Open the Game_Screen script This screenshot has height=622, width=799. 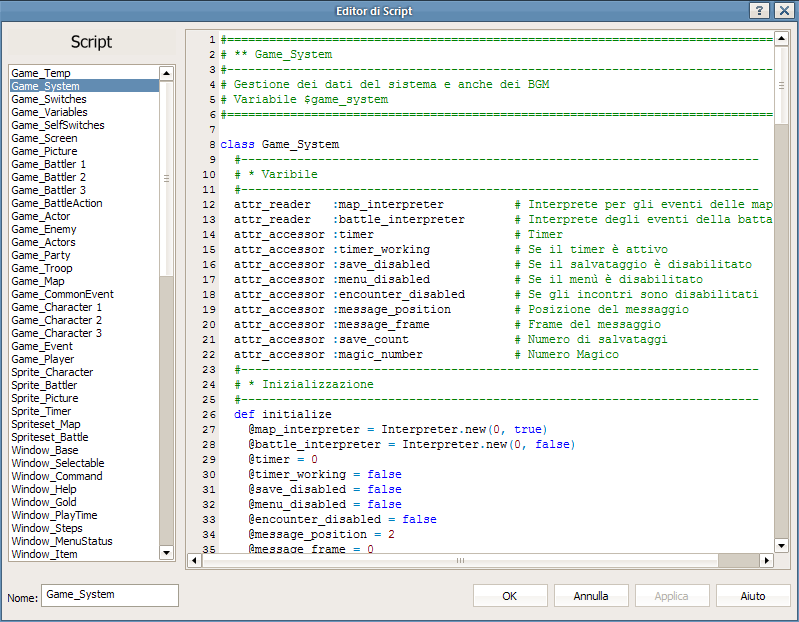(x=85, y=138)
